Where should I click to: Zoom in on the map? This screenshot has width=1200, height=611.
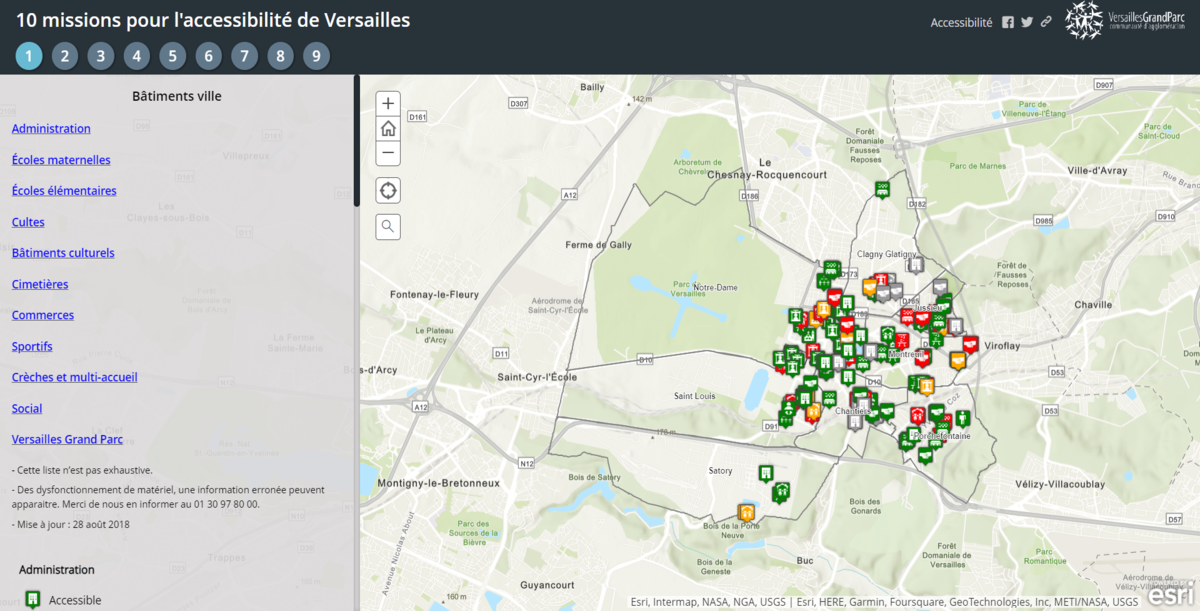click(x=388, y=103)
